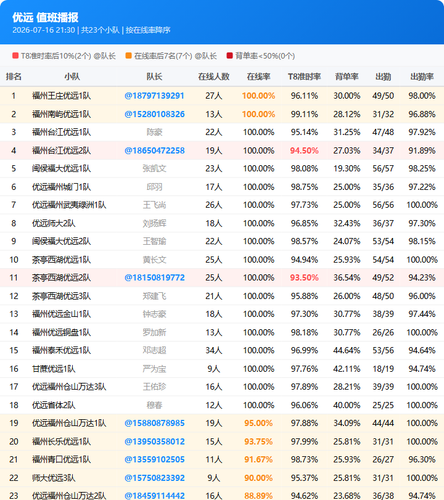Image resolution: width=444 pixels, height=500 pixels.
Task: Click 在线人数 cell 34人
Action: (214, 351)
